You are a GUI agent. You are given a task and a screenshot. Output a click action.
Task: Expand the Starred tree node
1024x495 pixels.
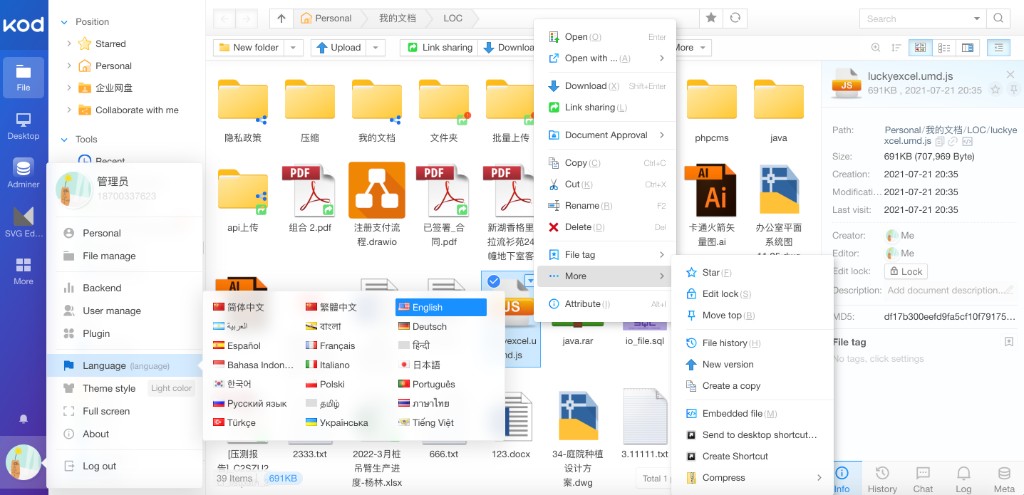click(x=69, y=44)
